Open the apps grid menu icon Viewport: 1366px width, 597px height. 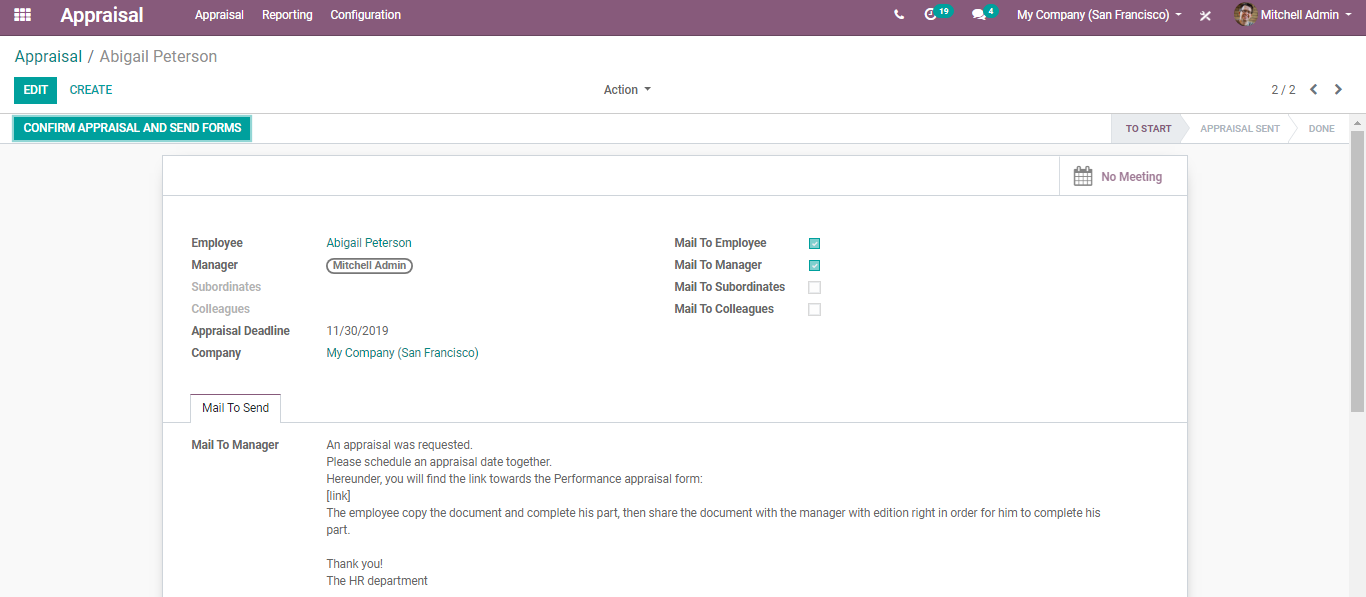[x=22, y=15]
